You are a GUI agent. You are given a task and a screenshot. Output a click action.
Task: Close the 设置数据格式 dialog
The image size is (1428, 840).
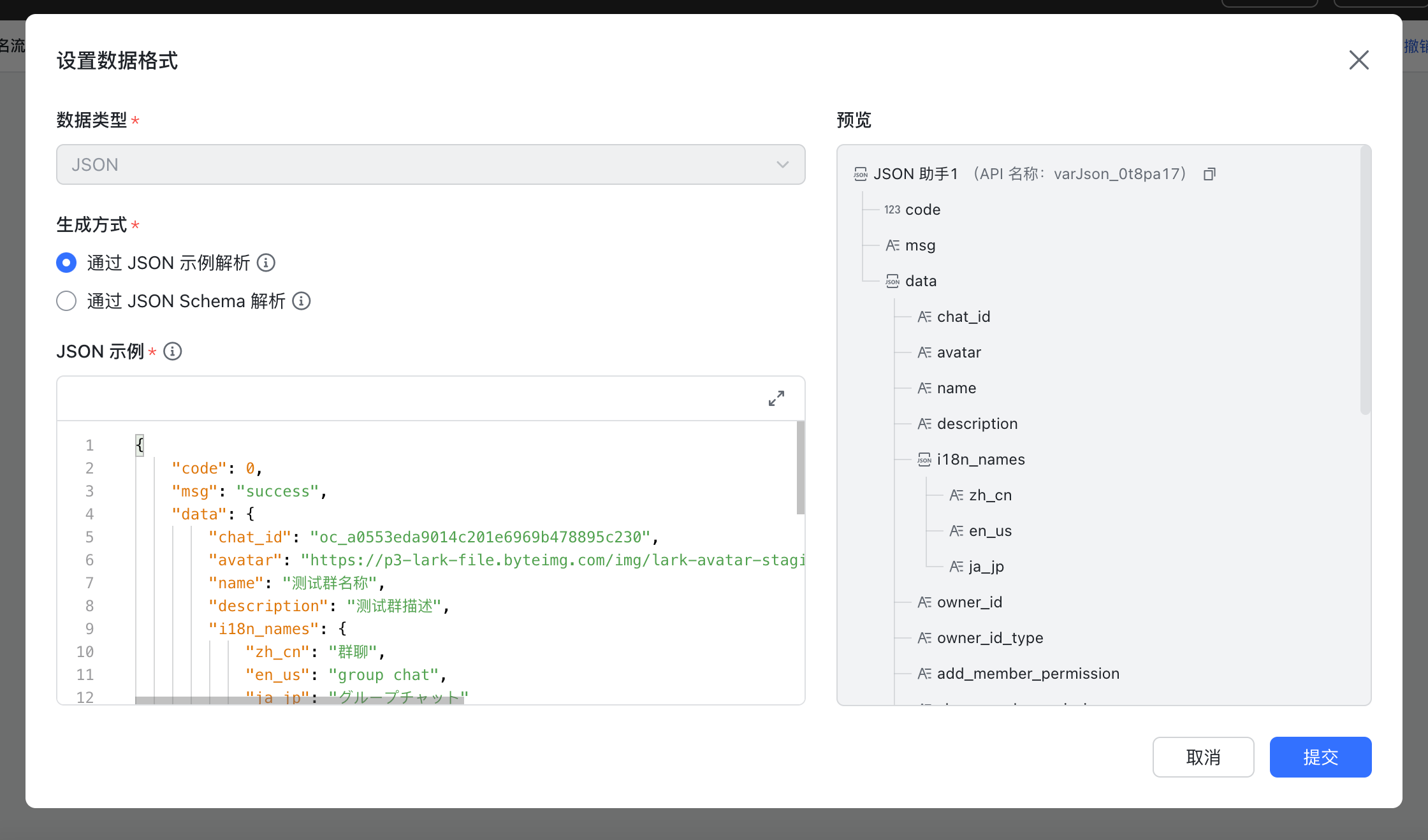coord(1359,60)
